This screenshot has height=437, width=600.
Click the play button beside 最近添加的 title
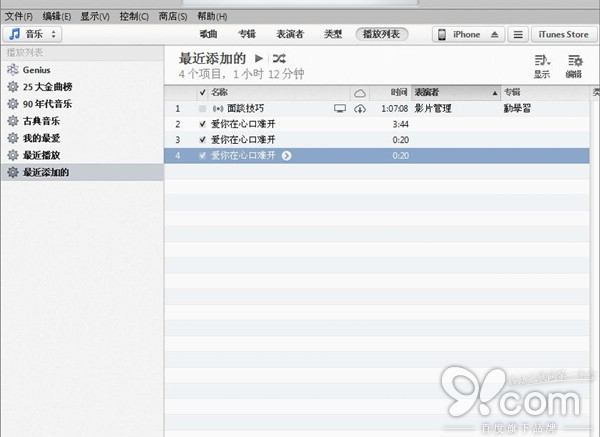pos(260,59)
